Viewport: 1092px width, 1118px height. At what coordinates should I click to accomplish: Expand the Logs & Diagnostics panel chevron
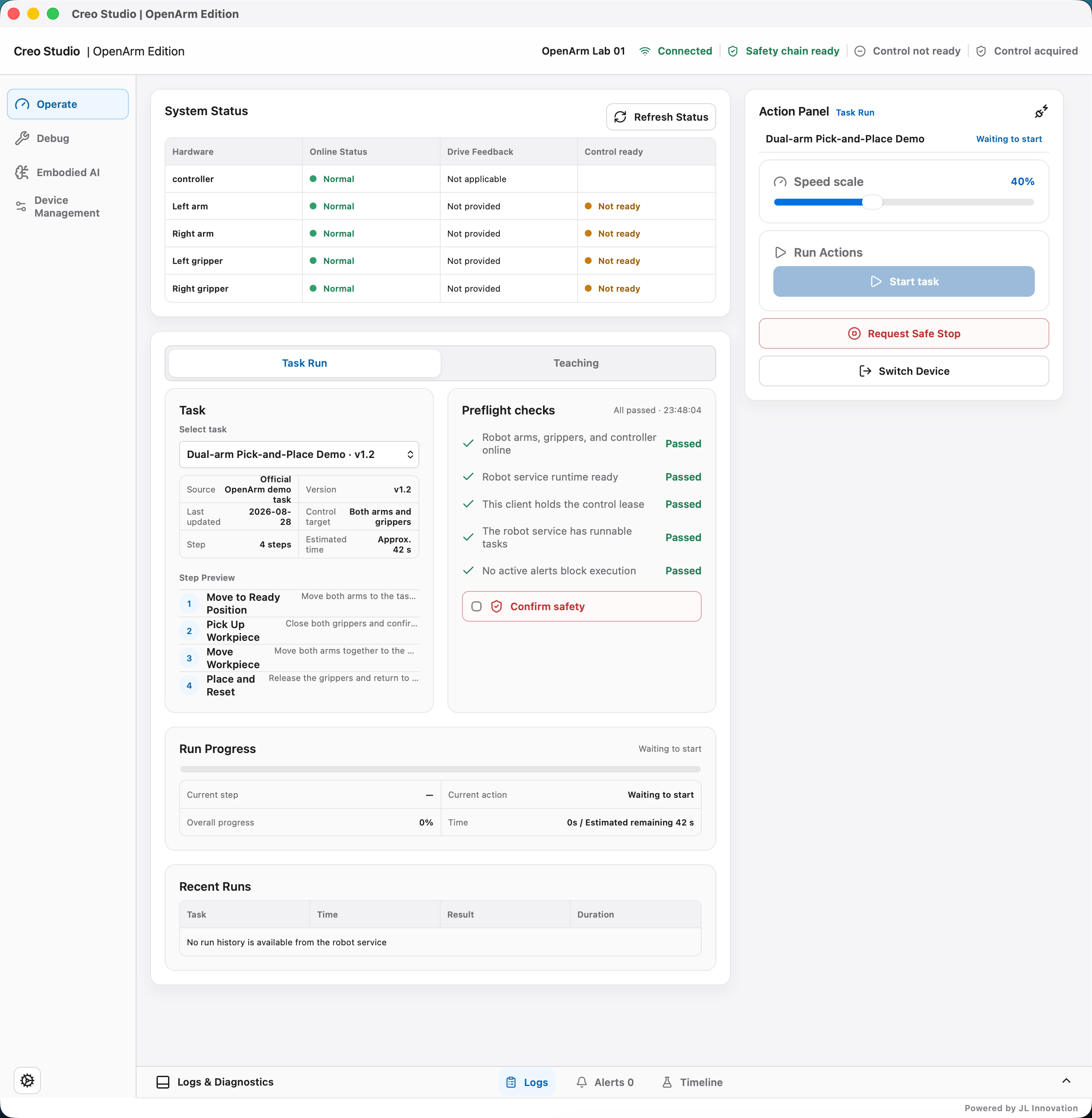coord(1066,1081)
